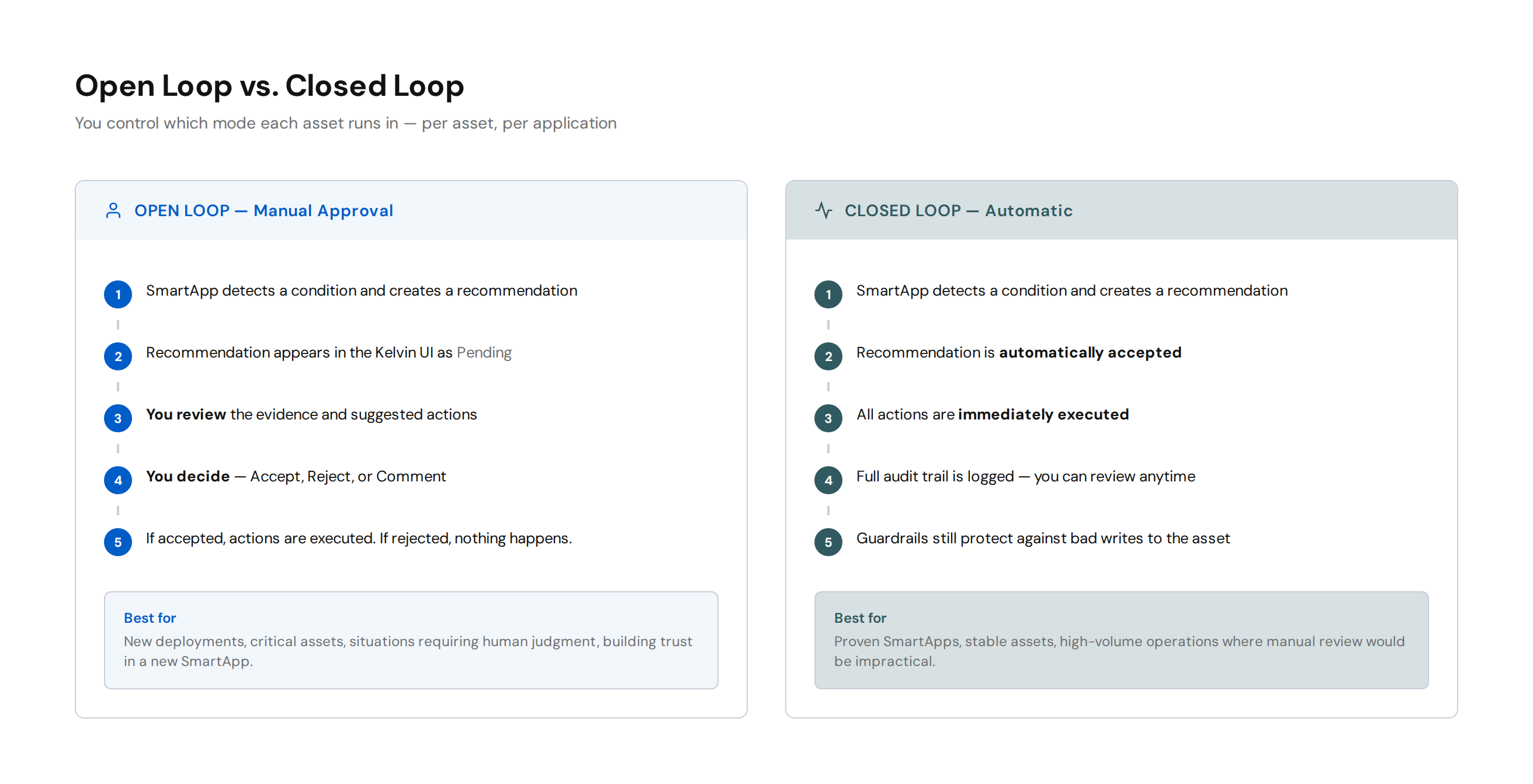The width and height of the screenshot is (1533, 784).
Task: Click 'automatically accepted' bold text
Action: click(x=1090, y=352)
